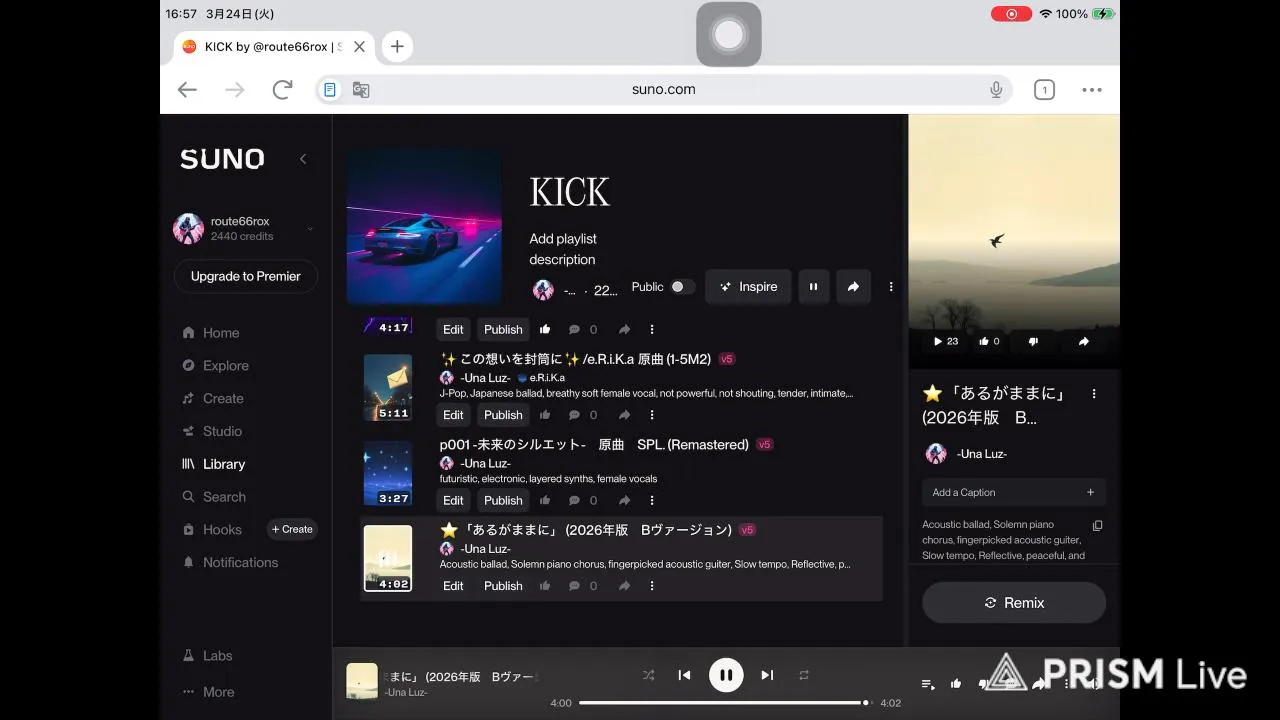Click Publish on この想いを封筒に
Screen dimensions: 1280x720
coord(503,415)
